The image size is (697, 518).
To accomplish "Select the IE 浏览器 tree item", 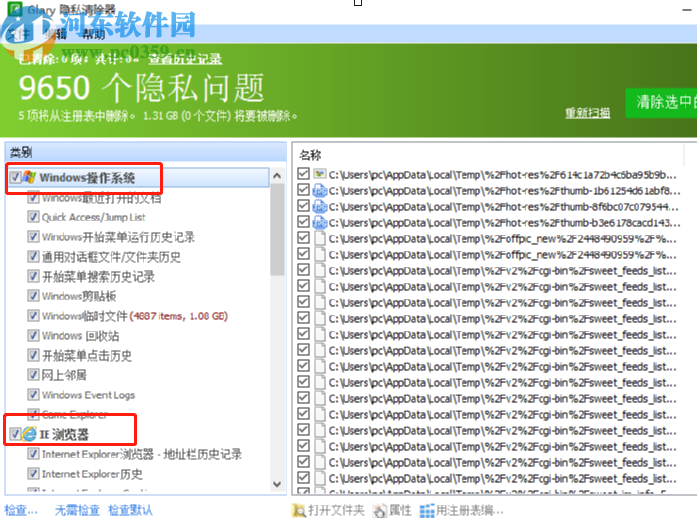I will pyautogui.click(x=64, y=434).
